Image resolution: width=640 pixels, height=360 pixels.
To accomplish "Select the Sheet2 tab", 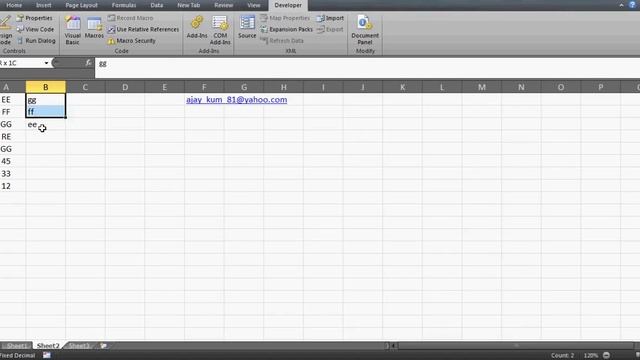I will coord(48,346).
